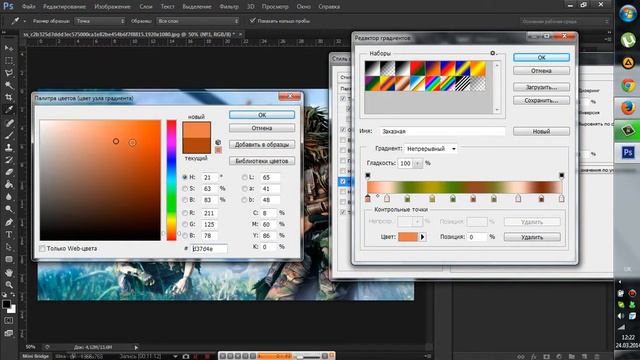Select the H hue radio button
640x360 pixels.
click(185, 177)
